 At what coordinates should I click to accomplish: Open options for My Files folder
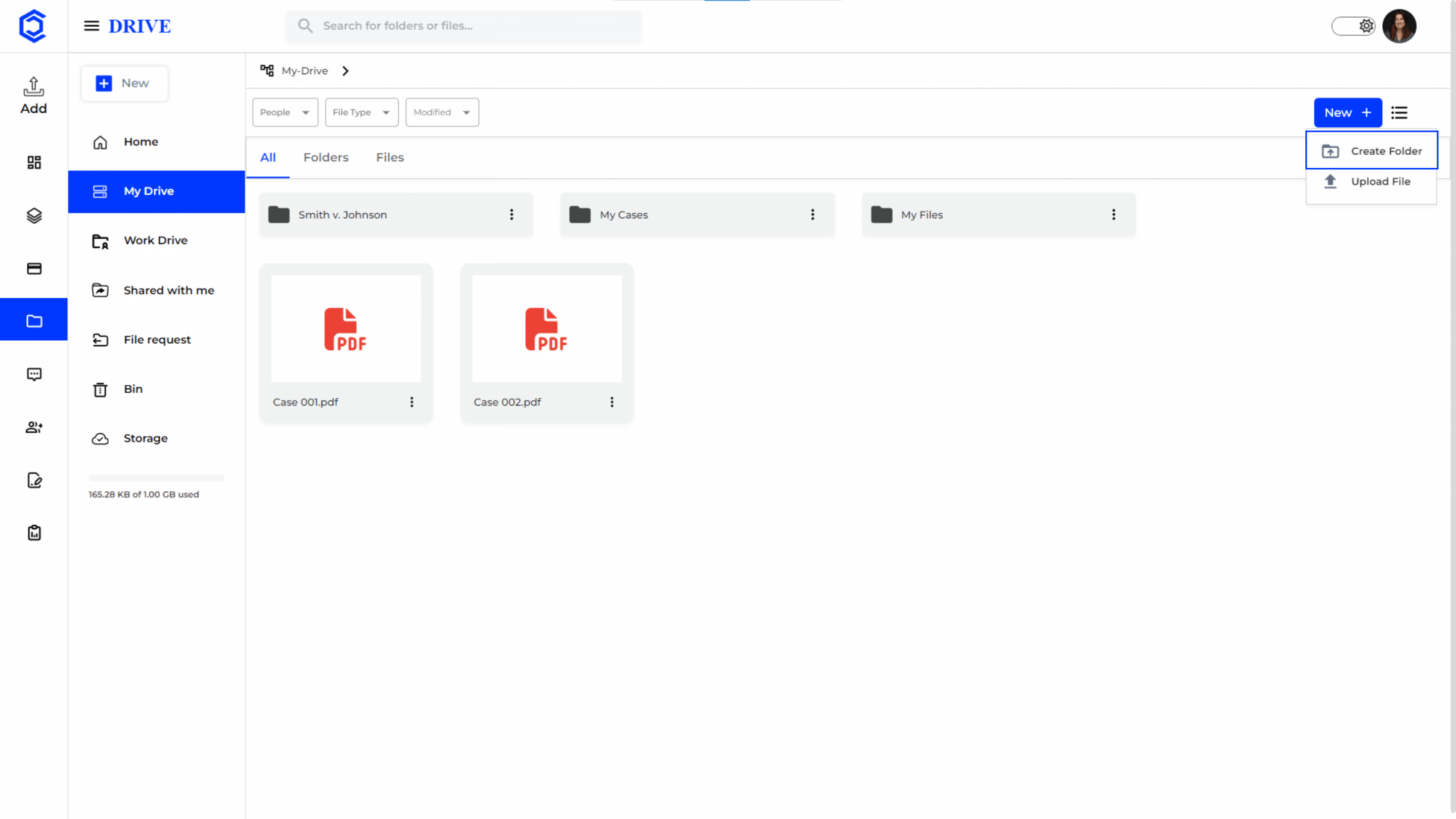pyautogui.click(x=1113, y=215)
